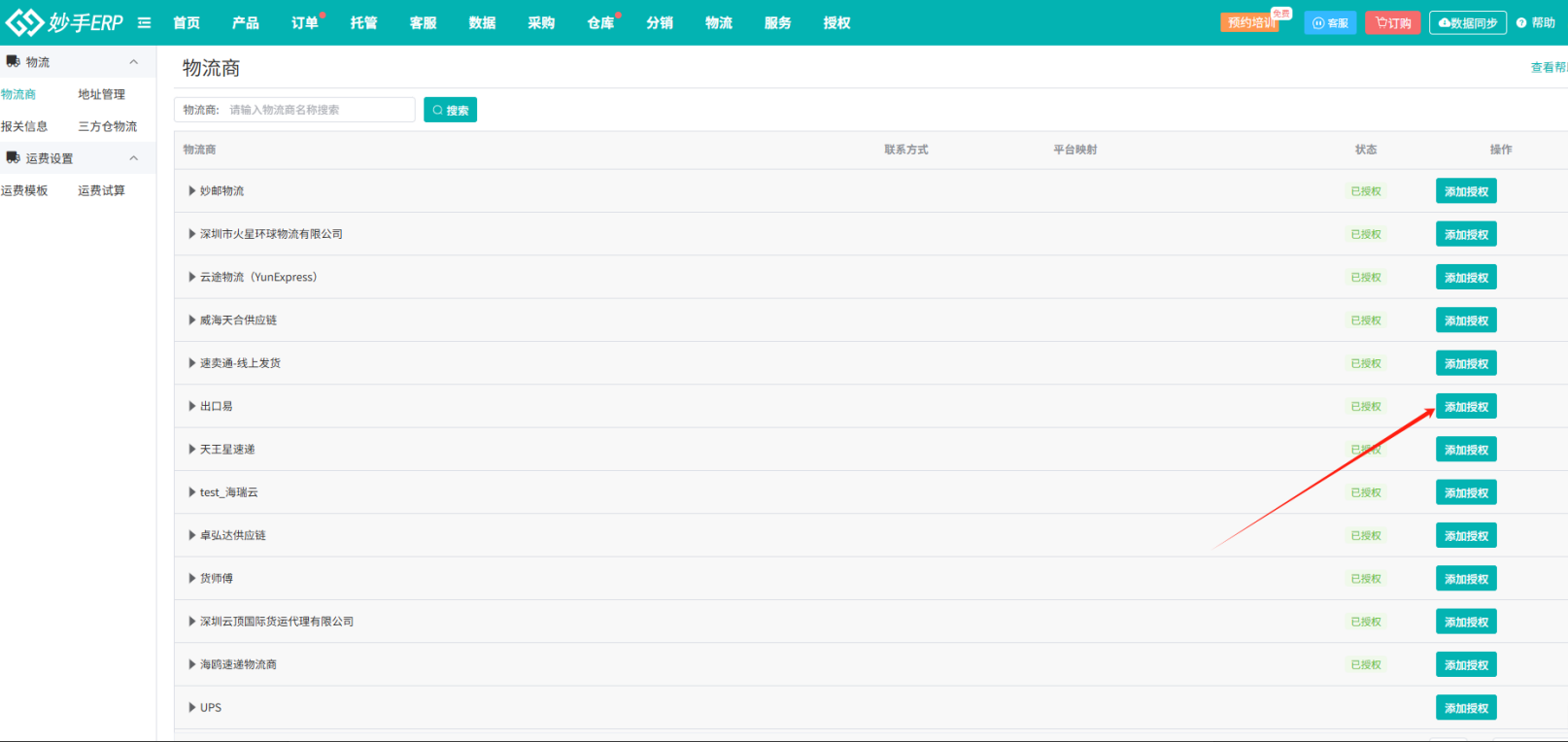Screen dimensions: 1568x742
Task: Click the 已授权 status of 货师傅
Action: (1366, 579)
